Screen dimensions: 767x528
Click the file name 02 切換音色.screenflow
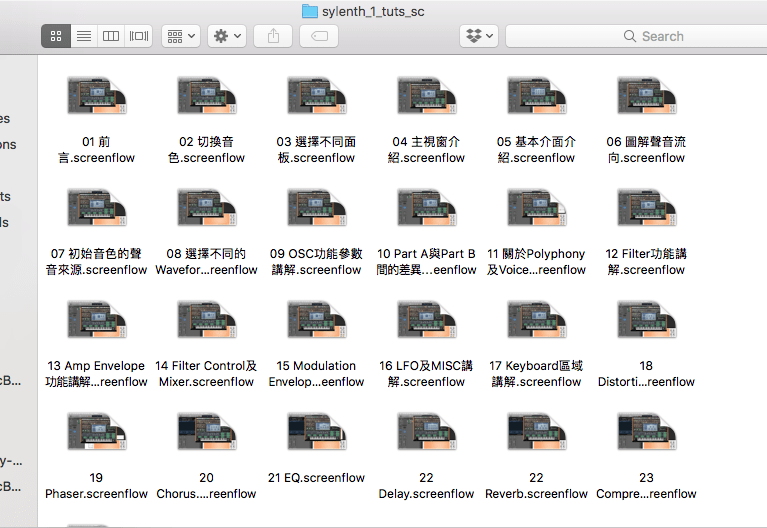click(x=206, y=150)
